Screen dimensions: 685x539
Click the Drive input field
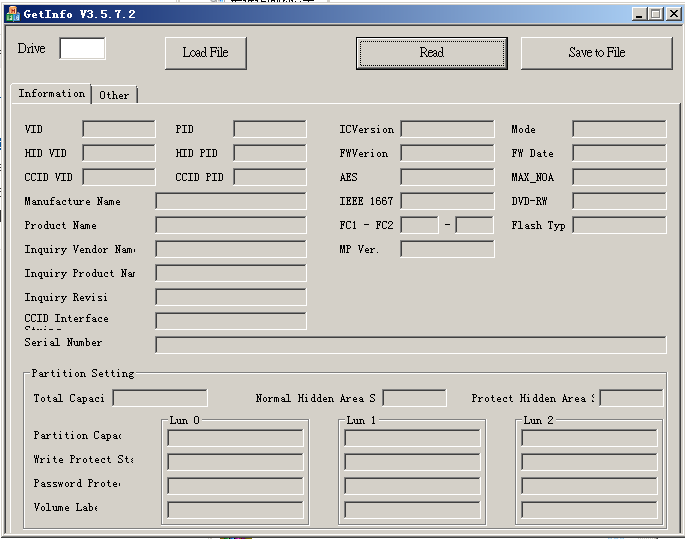[x=82, y=49]
